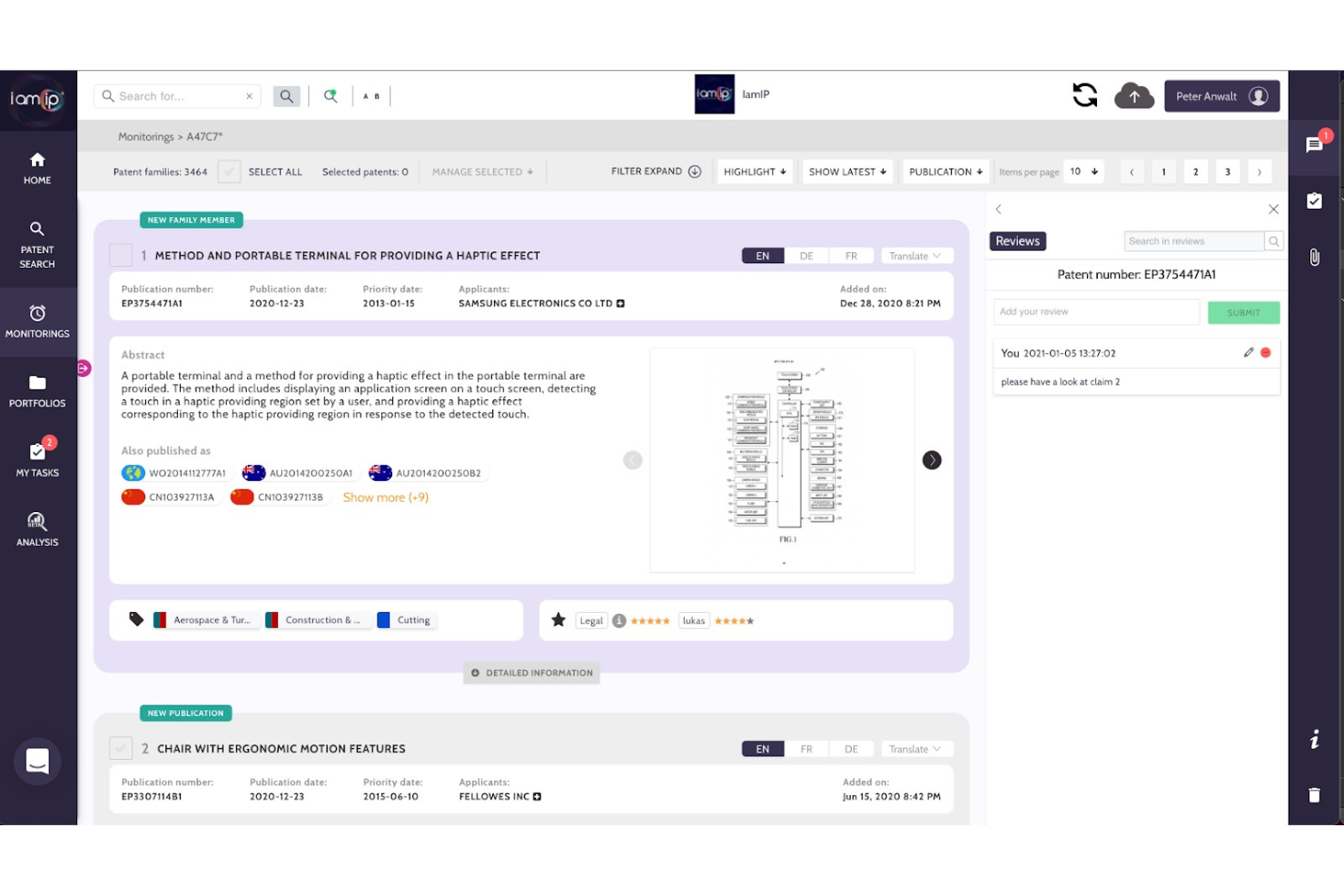Open Monitorings in the sidebar

pos(37,322)
